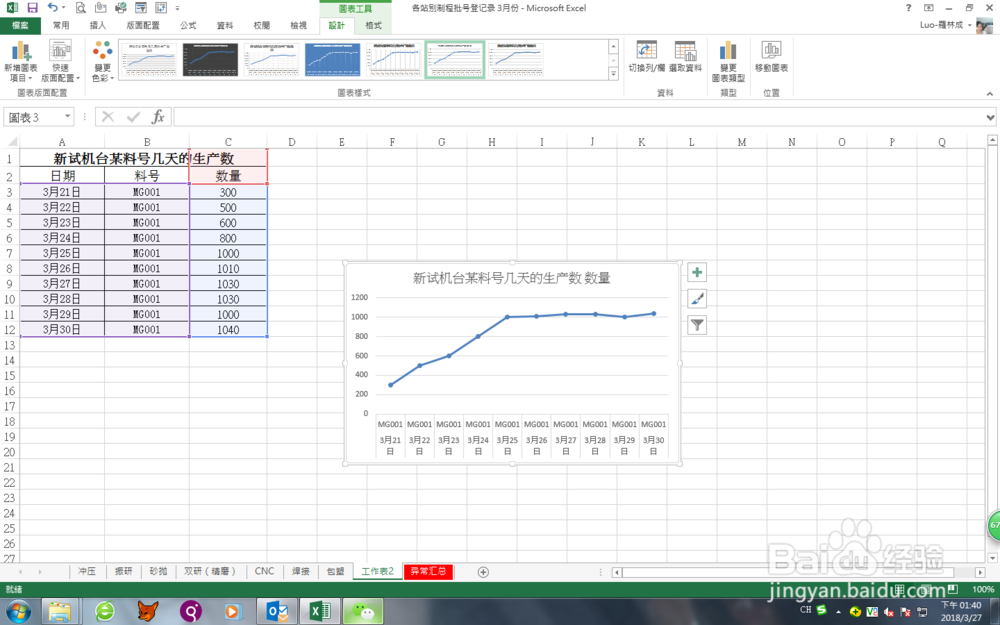Switch to the 焊接 sheet tab
Image resolution: width=1000 pixels, height=625 pixels.
[301, 571]
